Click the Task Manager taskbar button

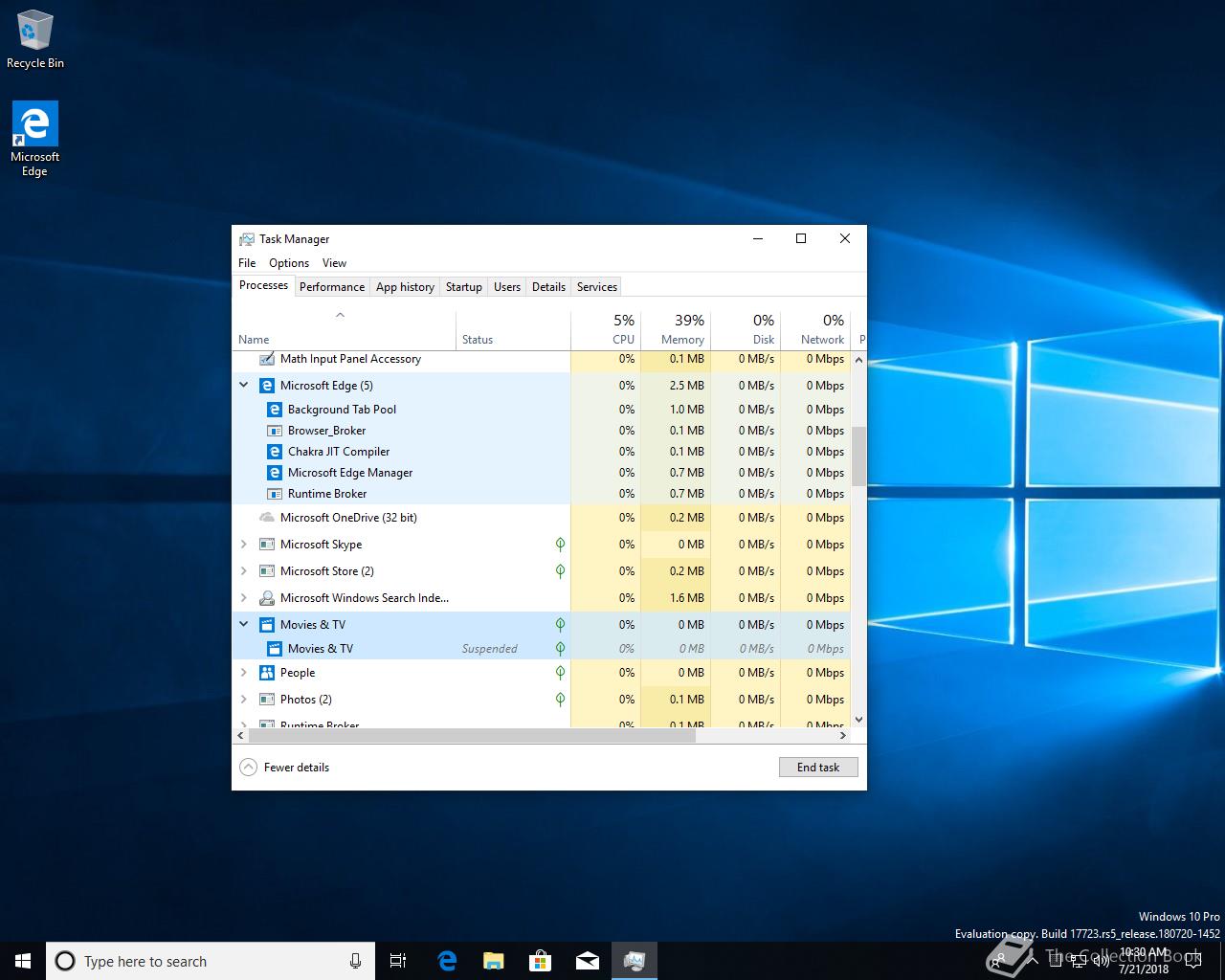(x=635, y=961)
